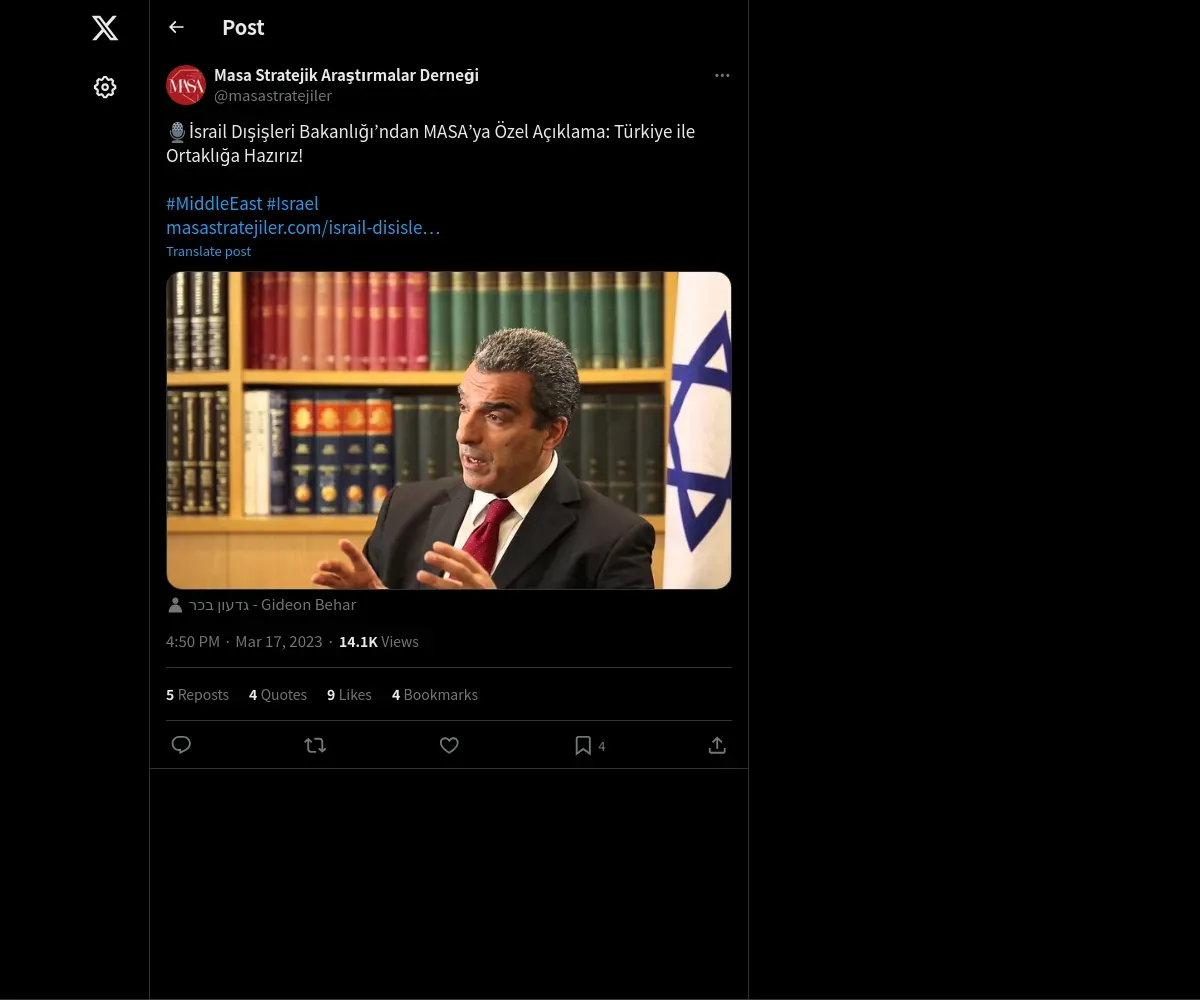The image size is (1200, 1000).
Task: Click Translate post
Action: 208,252
